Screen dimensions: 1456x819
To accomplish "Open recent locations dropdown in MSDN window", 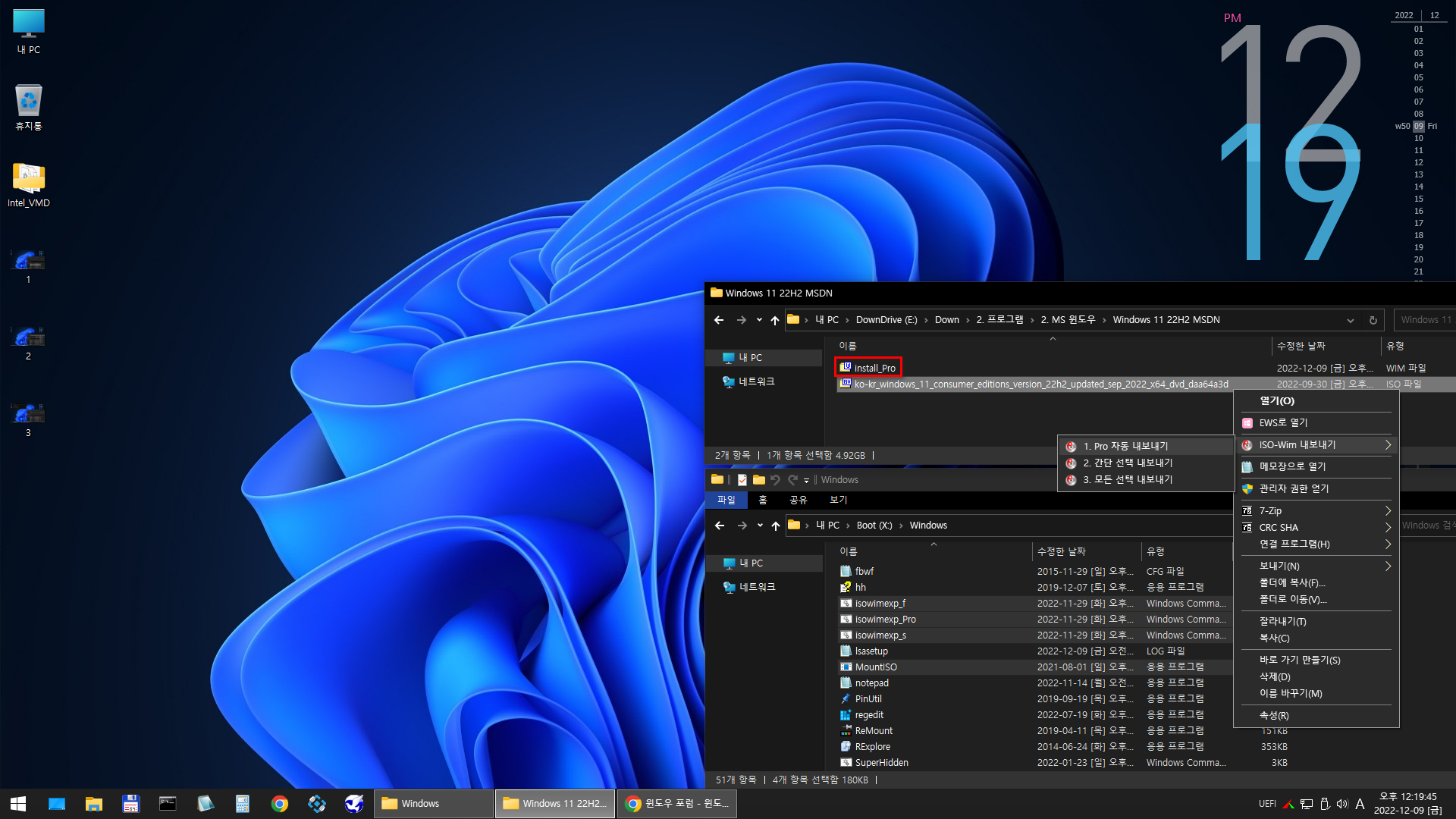I will pos(759,320).
